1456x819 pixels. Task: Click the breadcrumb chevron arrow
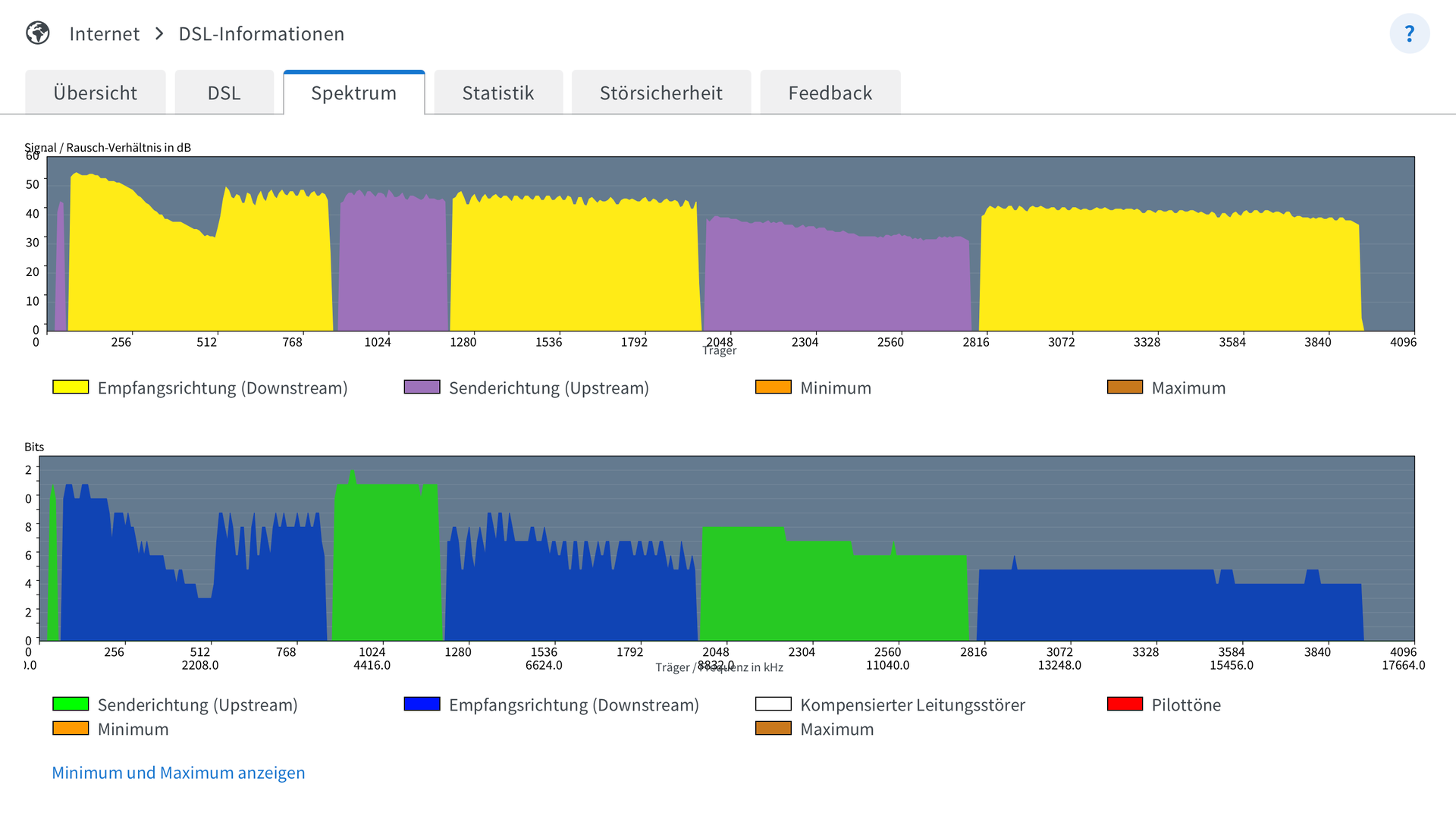click(x=159, y=33)
